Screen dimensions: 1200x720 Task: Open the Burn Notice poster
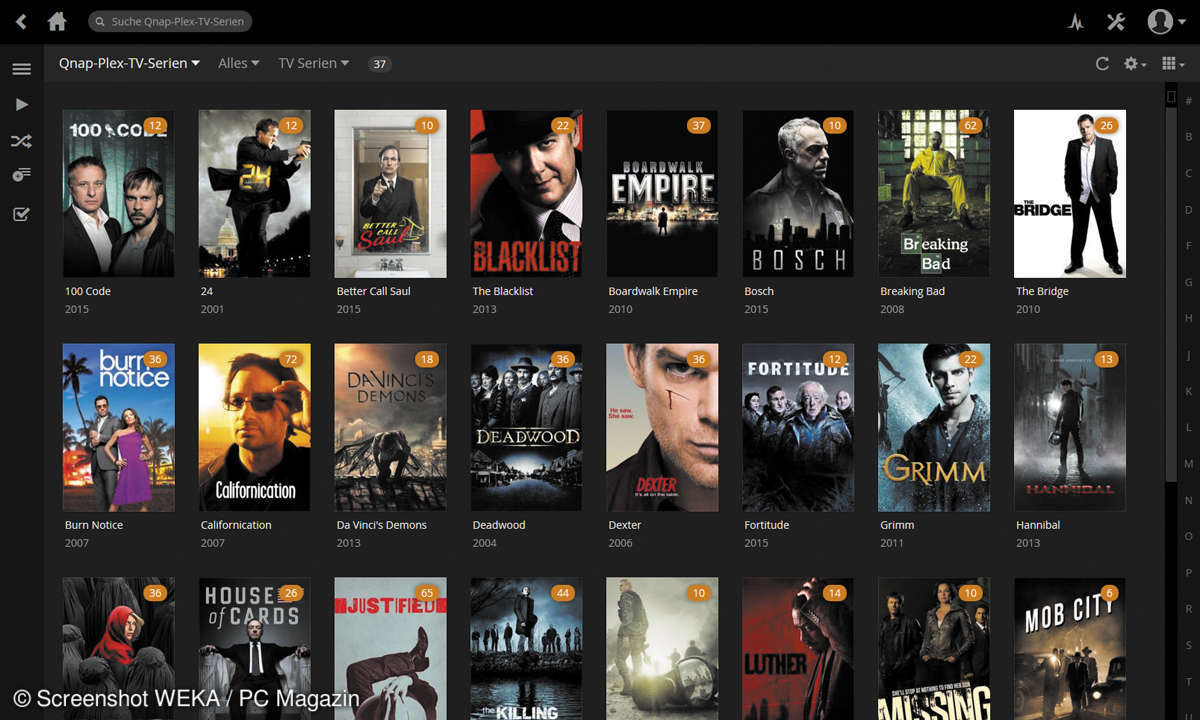[x=118, y=427]
